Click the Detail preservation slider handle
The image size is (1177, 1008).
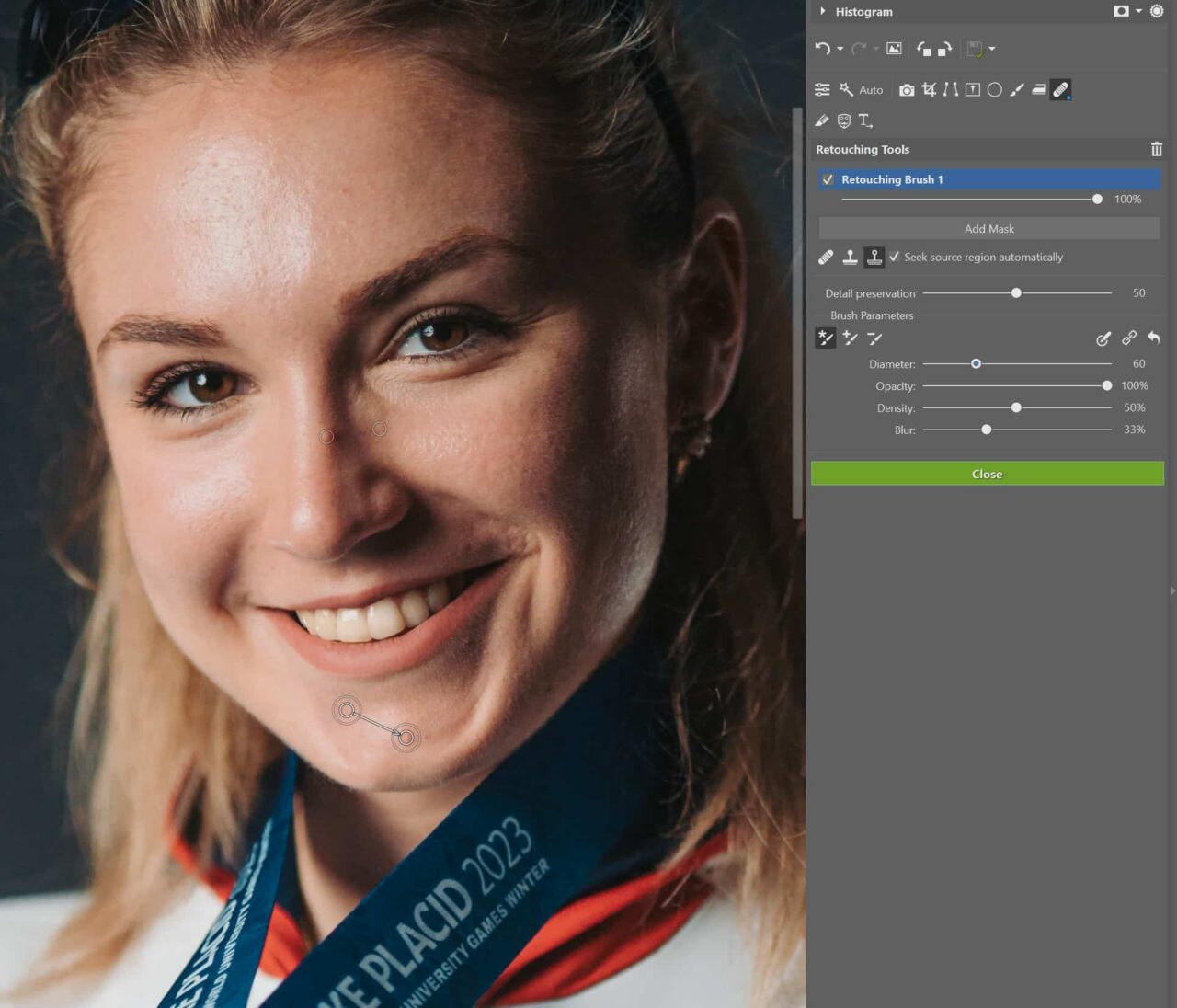coord(1016,293)
